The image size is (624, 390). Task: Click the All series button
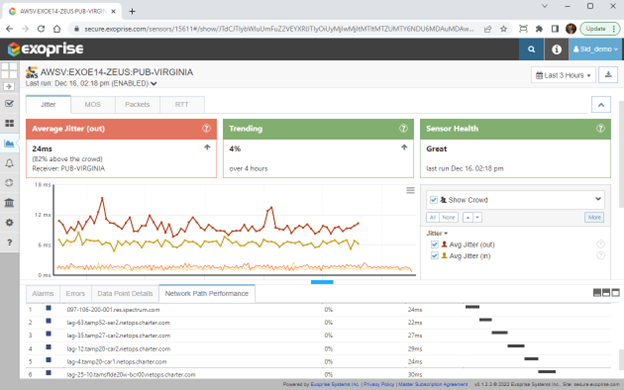click(x=433, y=217)
